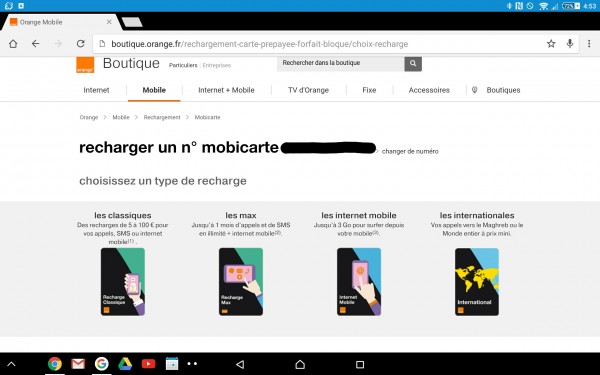This screenshot has width=600, height=375.
Task: Click the address bar URL
Action: (x=259, y=44)
